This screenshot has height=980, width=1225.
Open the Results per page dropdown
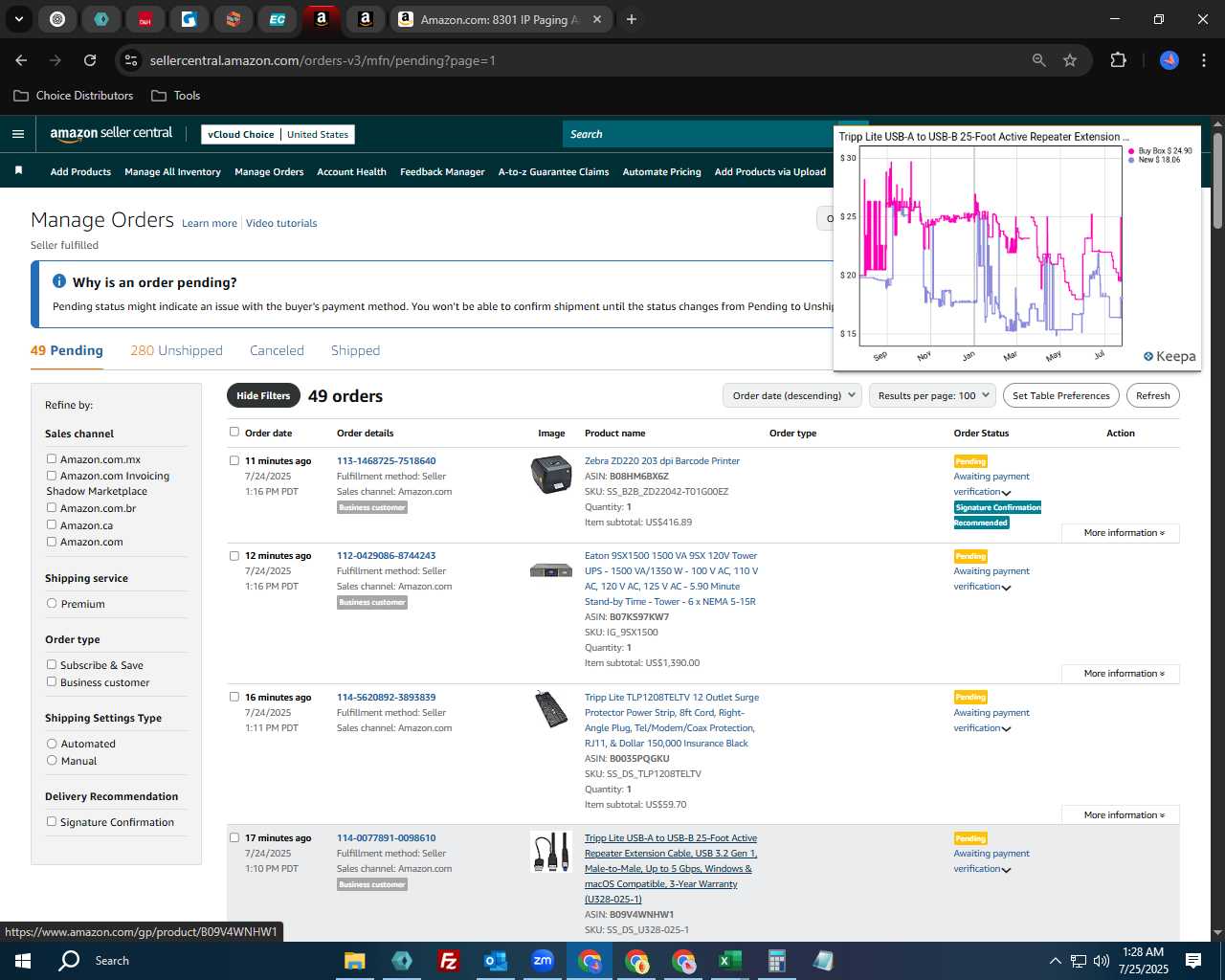click(932, 395)
